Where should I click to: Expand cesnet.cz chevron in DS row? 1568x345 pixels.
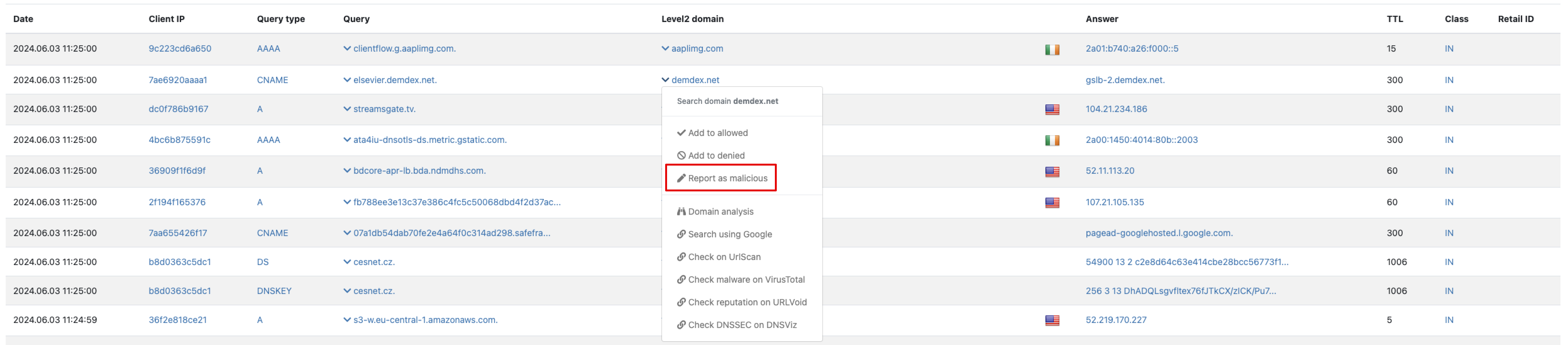347,262
